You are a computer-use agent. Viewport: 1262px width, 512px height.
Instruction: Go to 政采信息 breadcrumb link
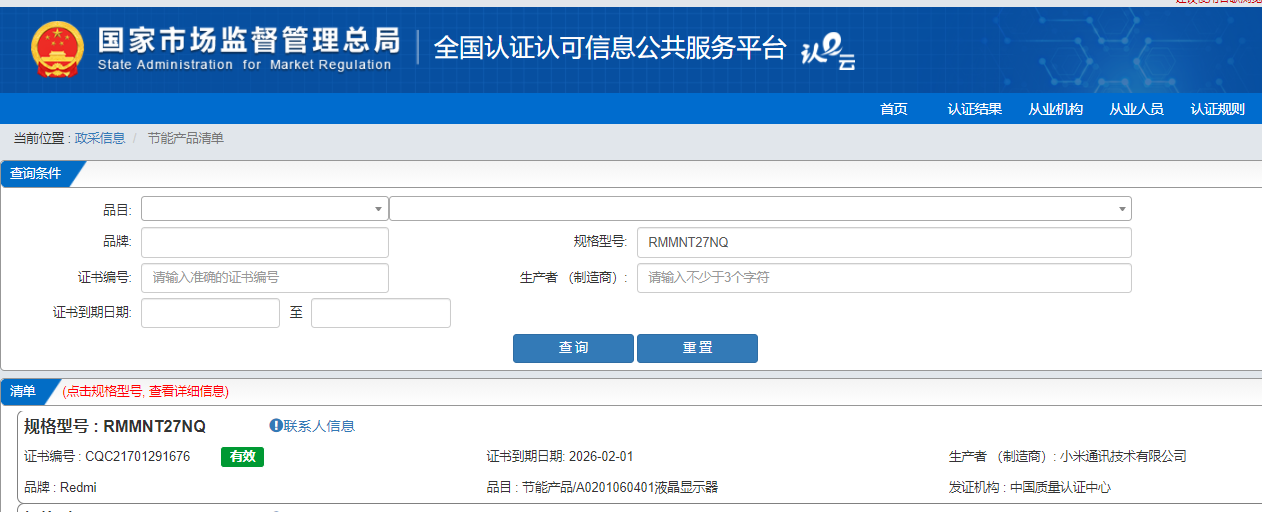tap(100, 138)
